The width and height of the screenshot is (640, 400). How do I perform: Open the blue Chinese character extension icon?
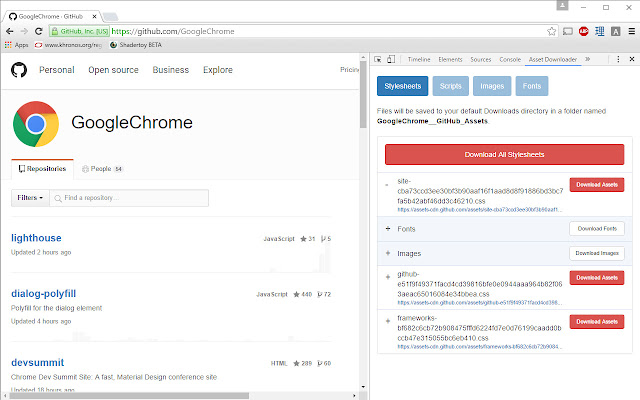tap(600, 31)
